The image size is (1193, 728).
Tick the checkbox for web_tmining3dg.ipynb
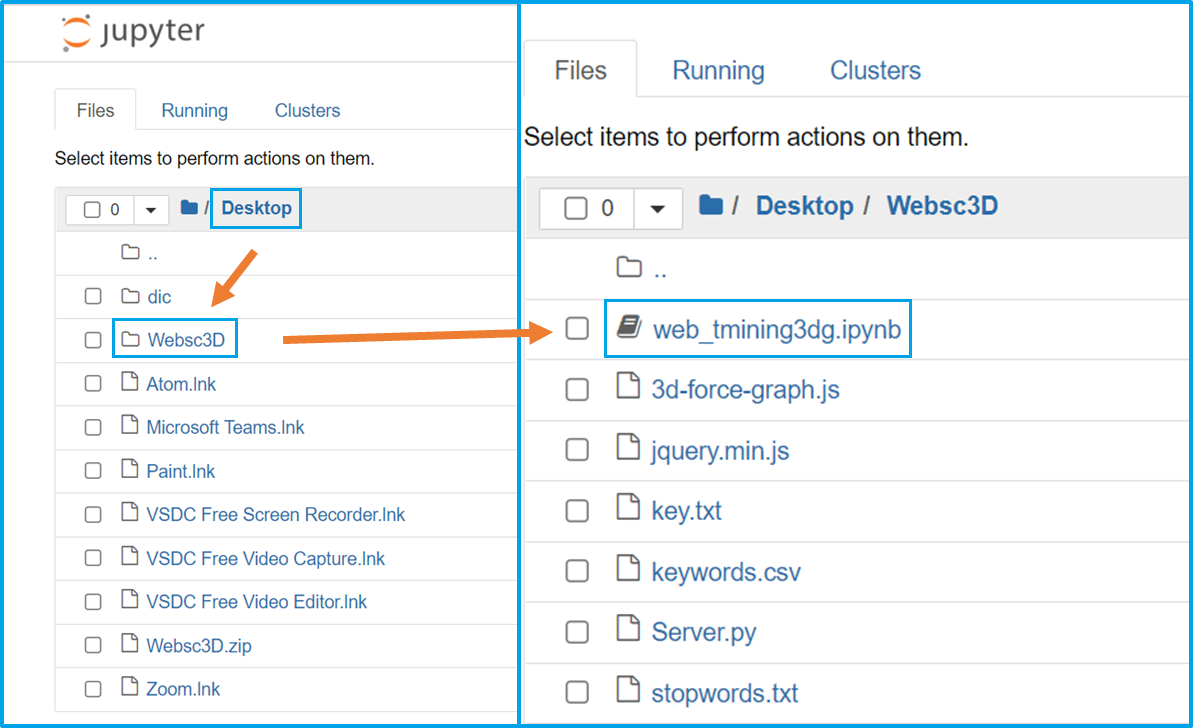tap(577, 329)
